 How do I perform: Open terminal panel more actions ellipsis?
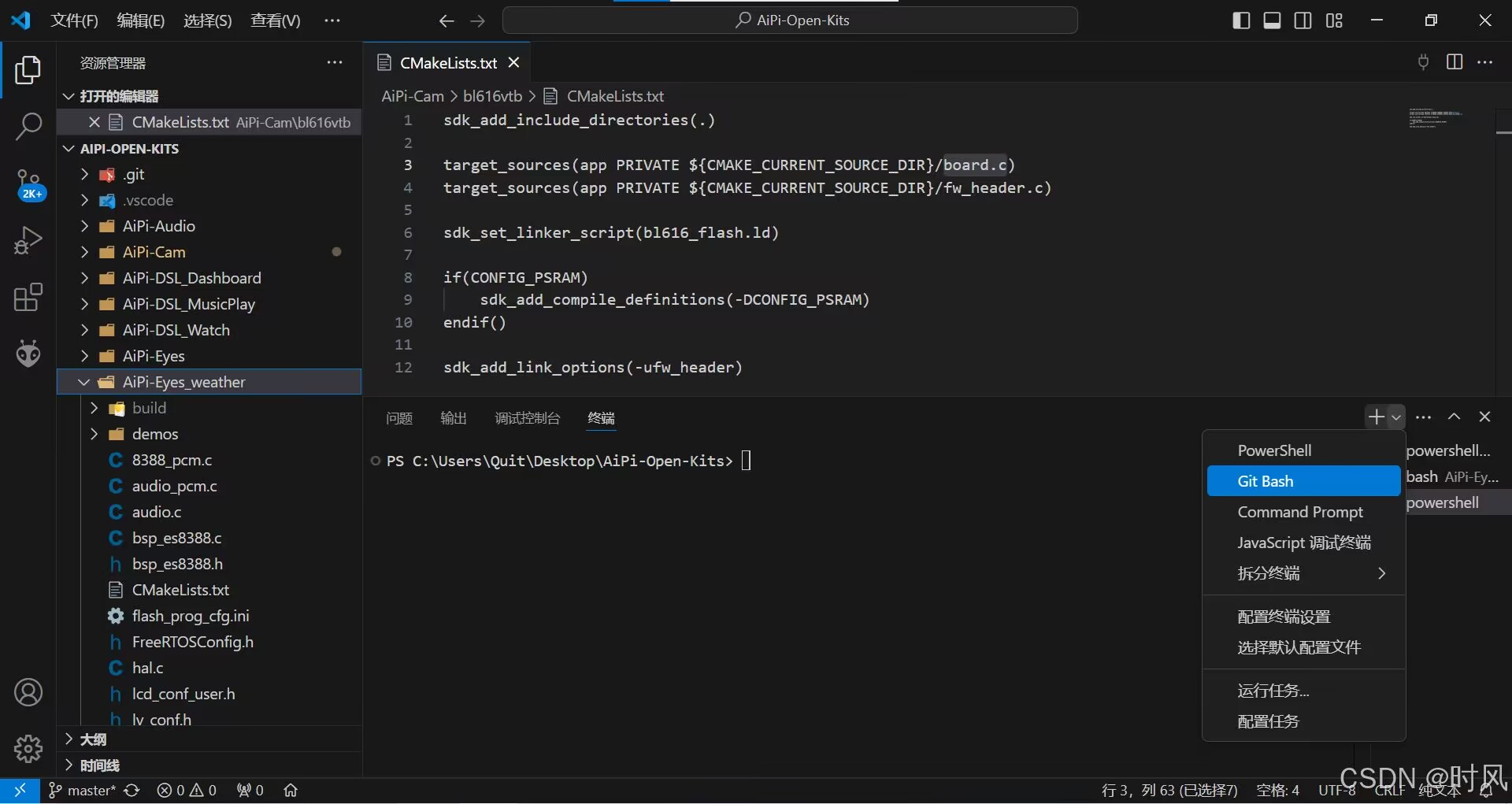click(1423, 417)
